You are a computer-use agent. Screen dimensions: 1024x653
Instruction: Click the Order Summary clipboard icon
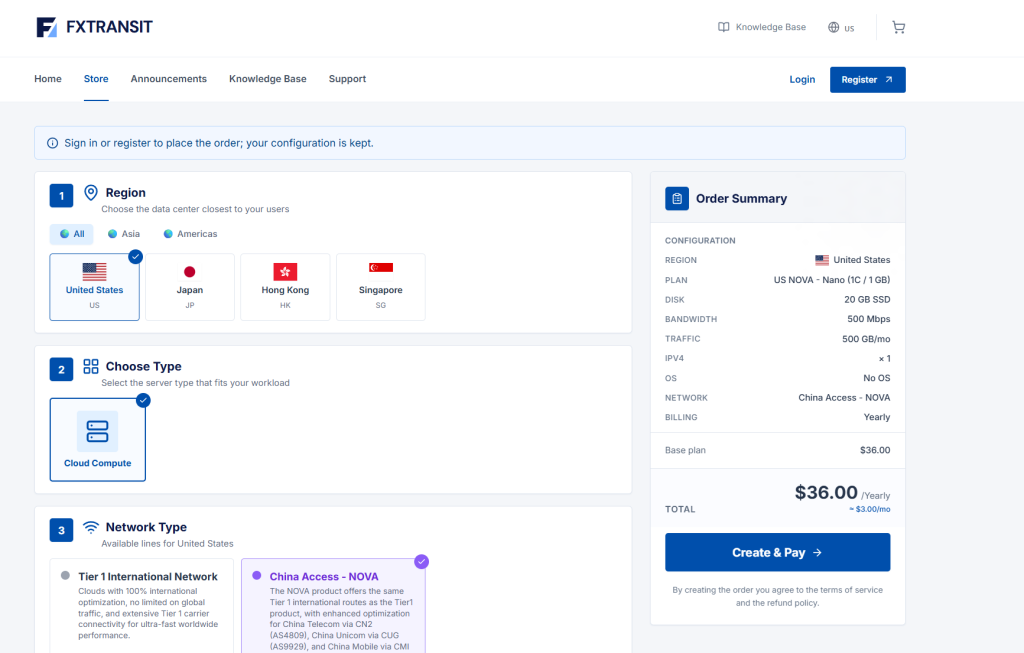click(x=677, y=199)
